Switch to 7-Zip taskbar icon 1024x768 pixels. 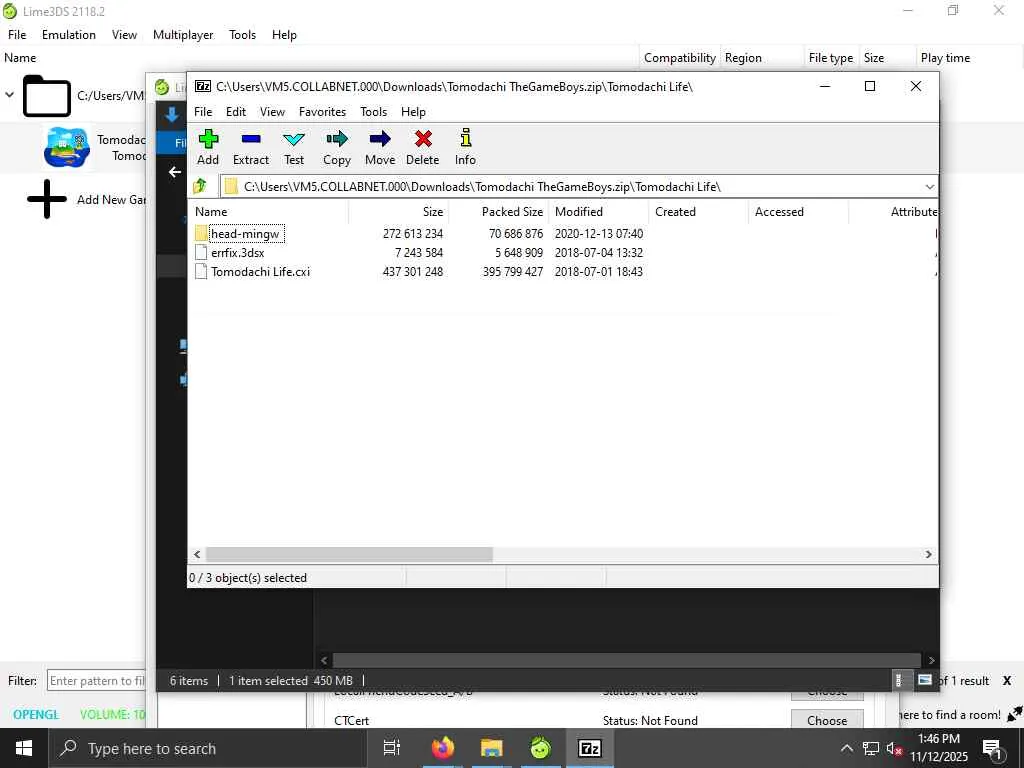[x=590, y=748]
